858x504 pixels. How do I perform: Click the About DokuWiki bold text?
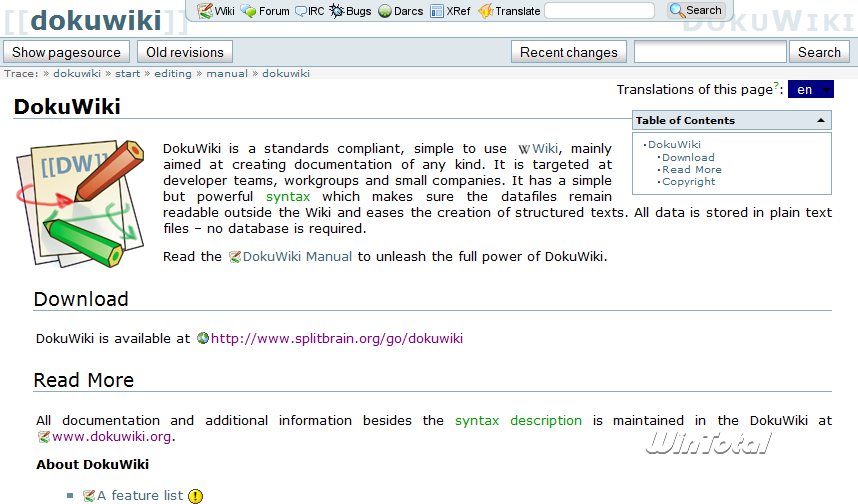pos(92,465)
